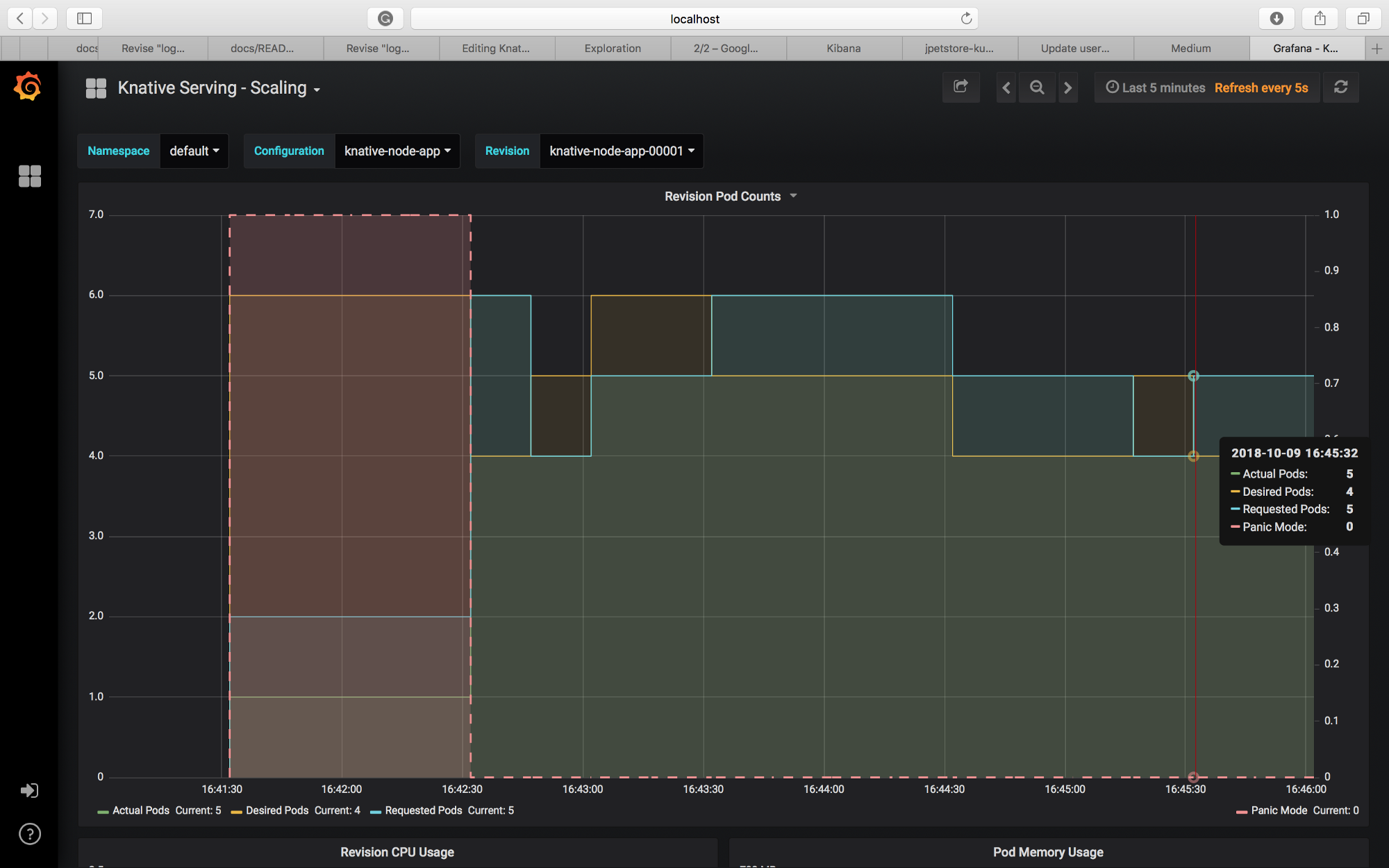Shift time range backward arrow
The height and width of the screenshot is (868, 1389).
(1006, 87)
